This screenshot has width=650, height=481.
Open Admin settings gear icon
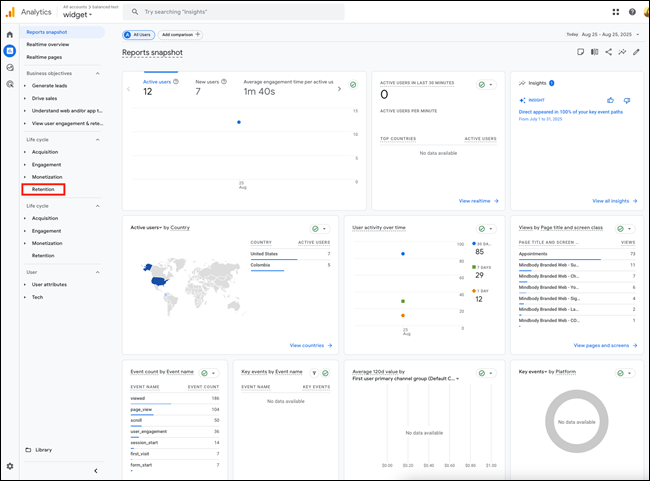pos(10,466)
